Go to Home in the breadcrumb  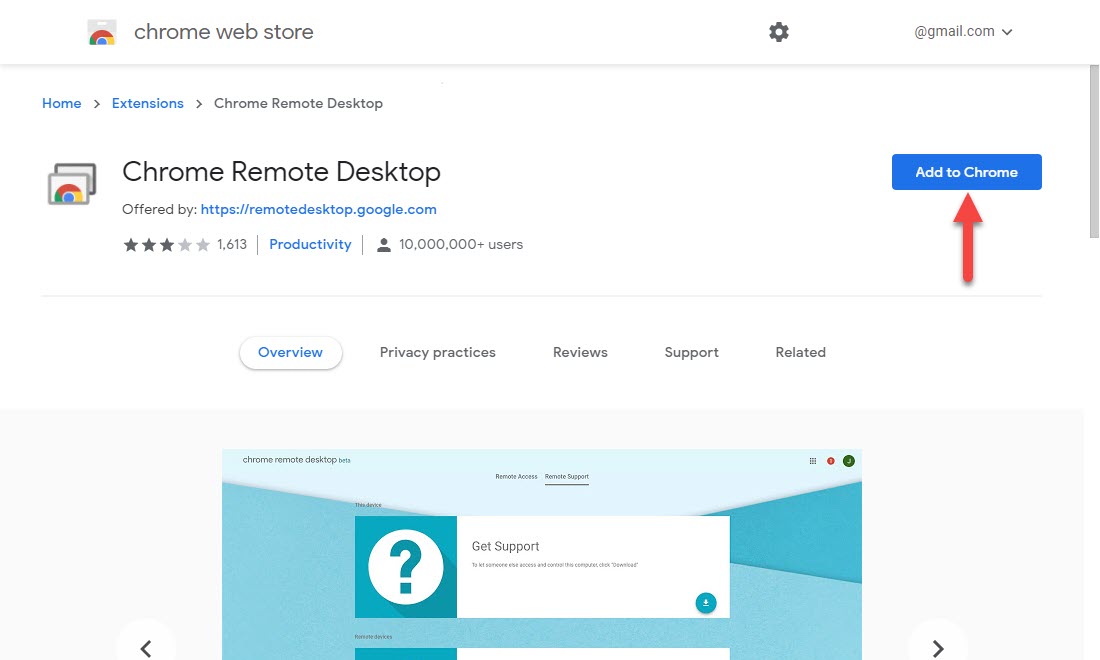(x=61, y=103)
